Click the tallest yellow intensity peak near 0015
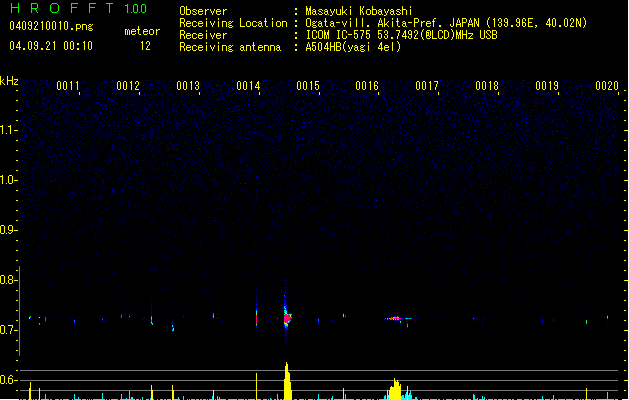 pos(287,381)
